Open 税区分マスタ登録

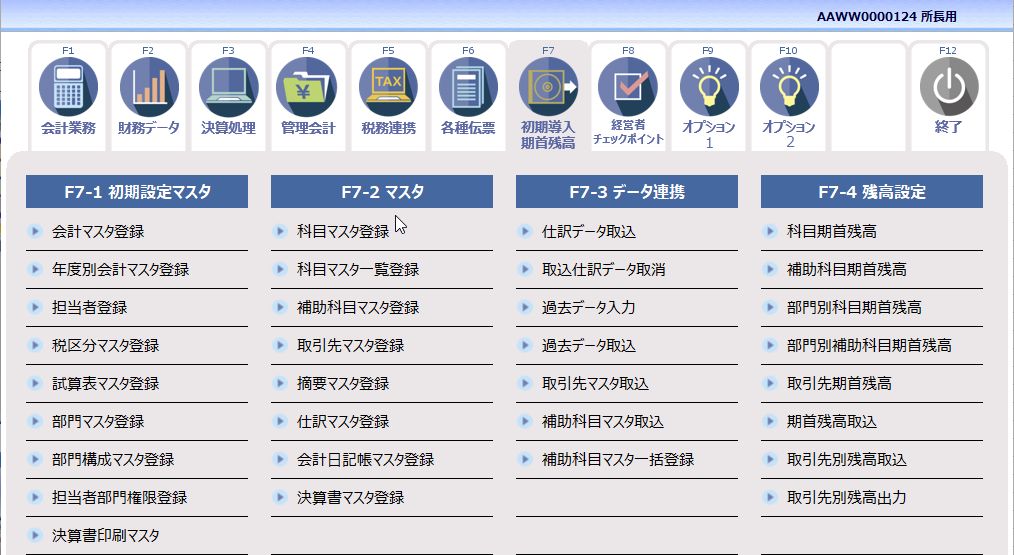click(105, 345)
